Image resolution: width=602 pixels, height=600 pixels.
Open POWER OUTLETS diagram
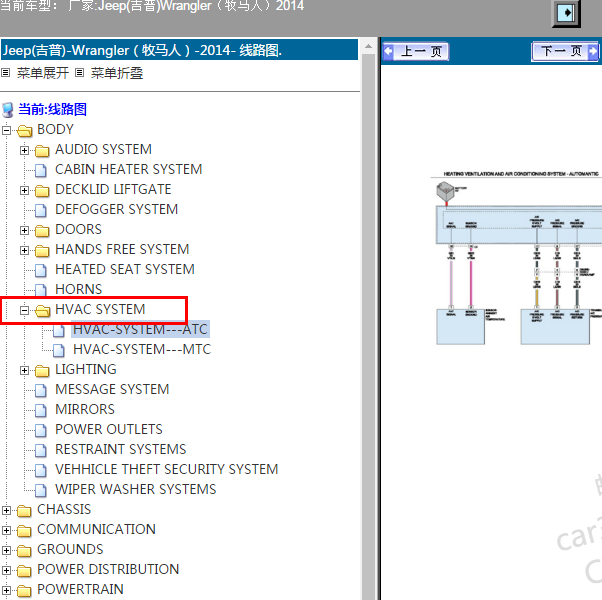click(x=109, y=429)
